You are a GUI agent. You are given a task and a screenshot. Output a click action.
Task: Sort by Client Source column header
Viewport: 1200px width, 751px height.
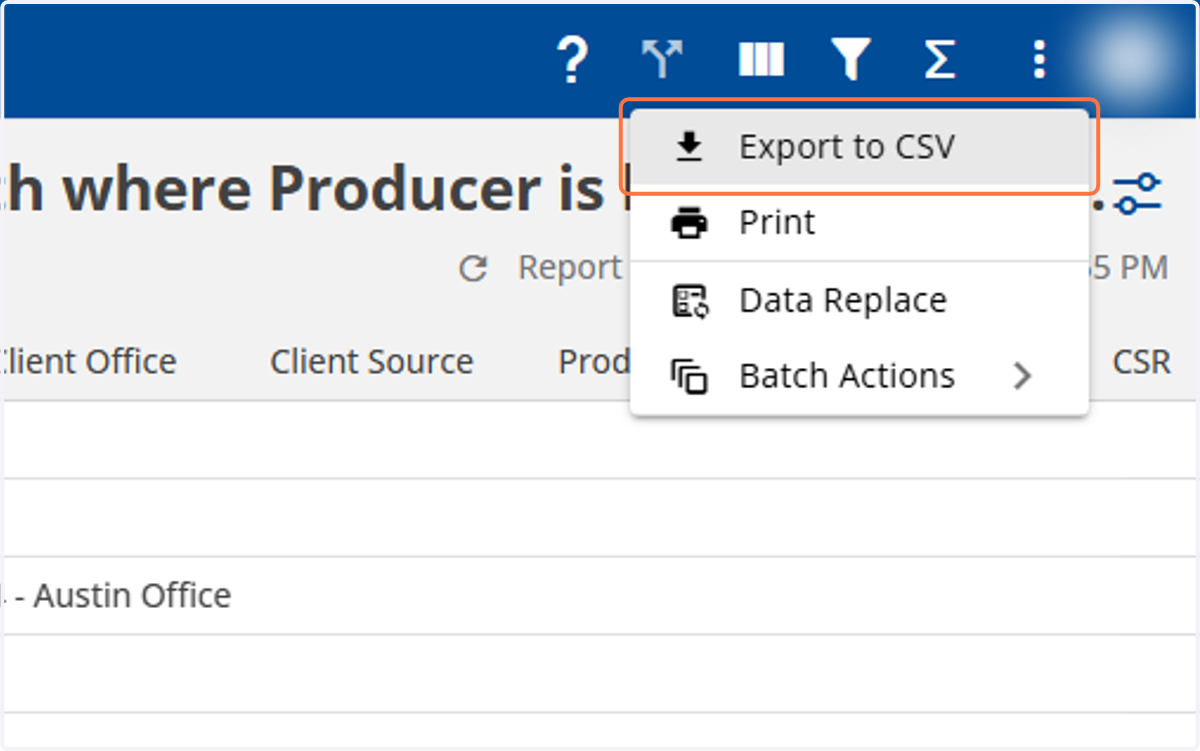tap(371, 361)
